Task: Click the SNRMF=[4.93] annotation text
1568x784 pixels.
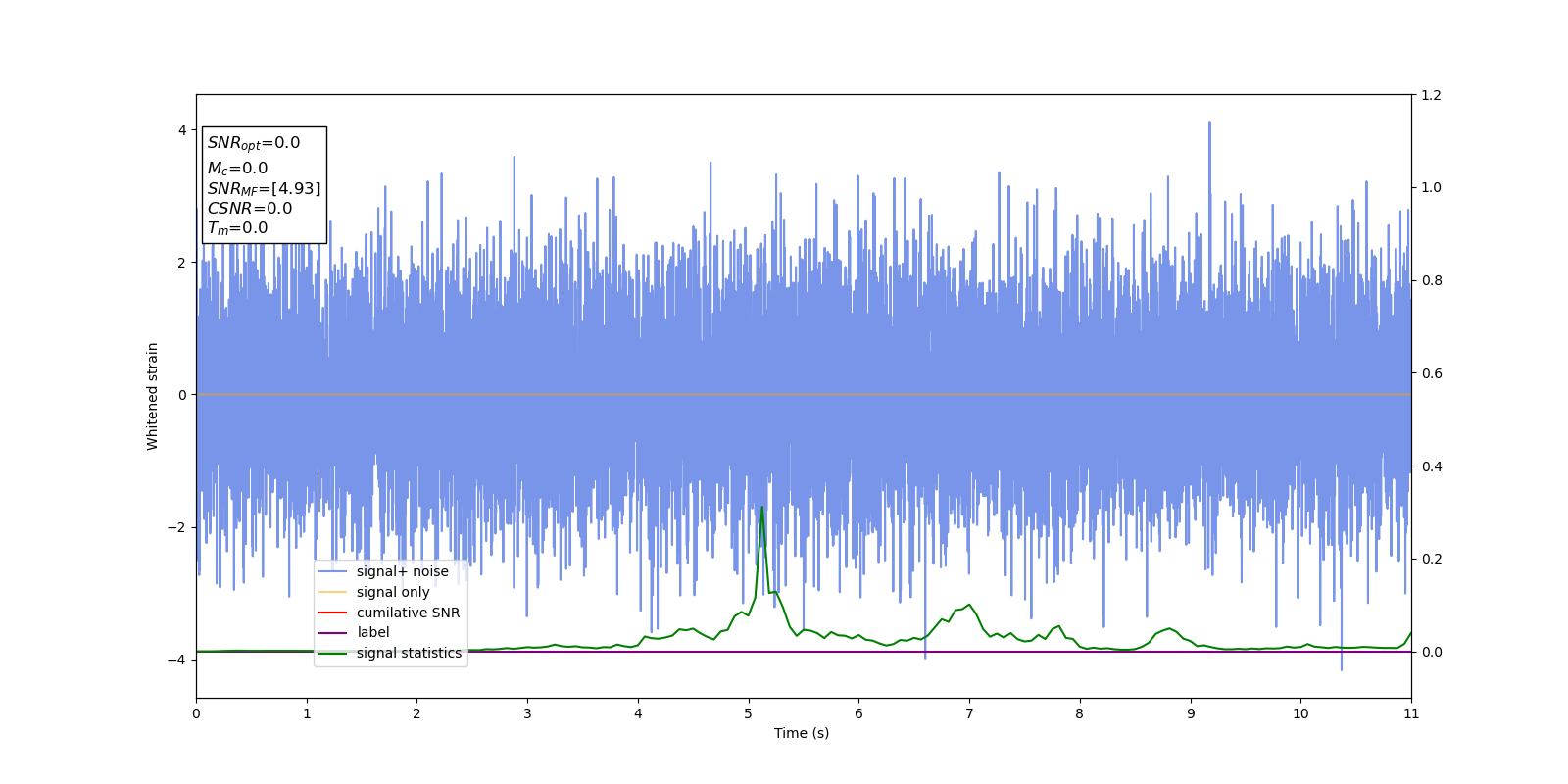Action: pos(264,189)
